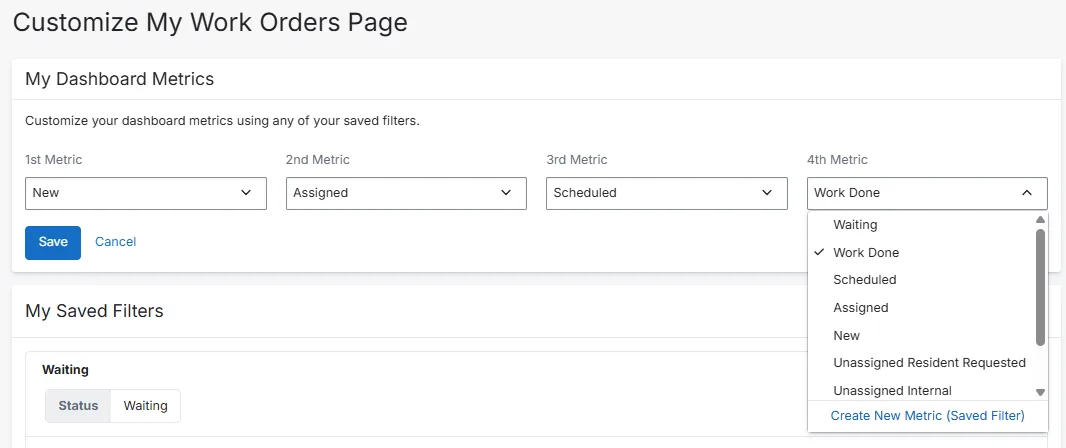Click the dropdown list scrollbar thumb
Viewport: 1066px width, 448px height.
[x=1039, y=287]
